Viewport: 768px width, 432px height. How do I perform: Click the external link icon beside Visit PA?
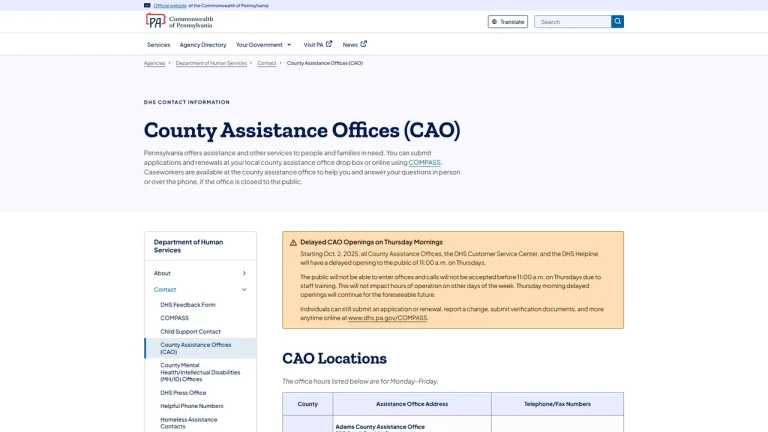click(x=329, y=44)
